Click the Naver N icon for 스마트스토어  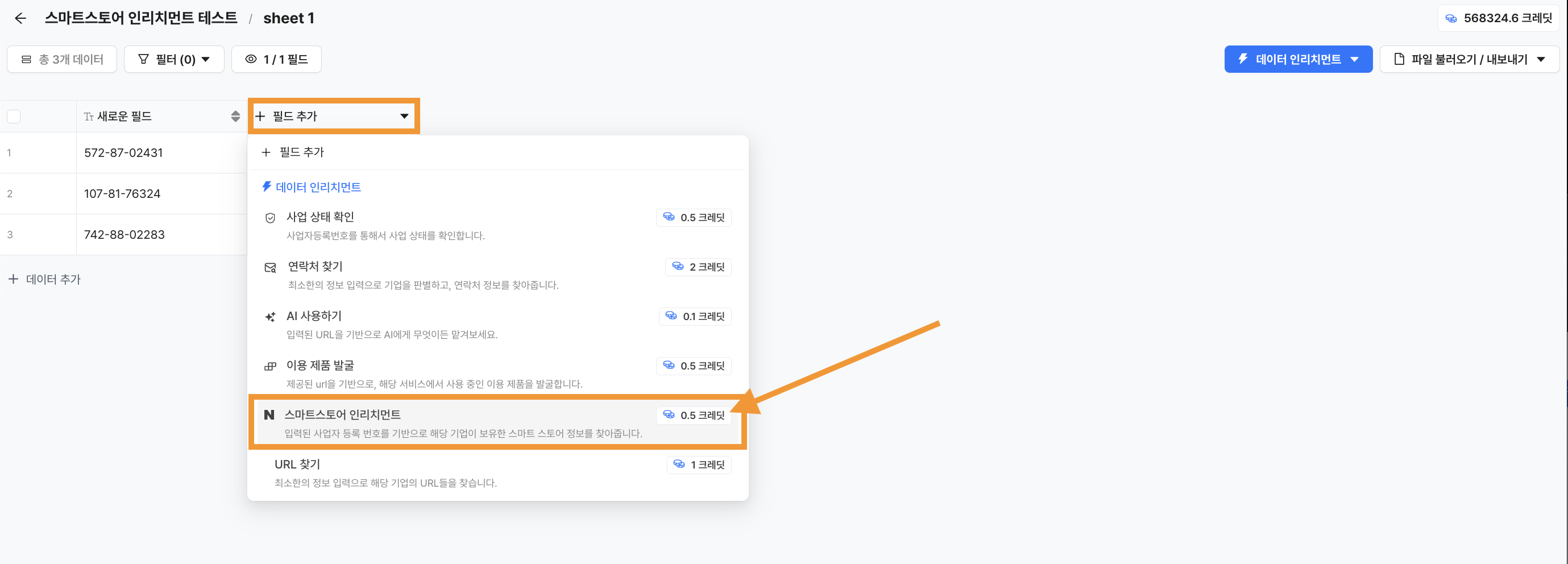[269, 415]
